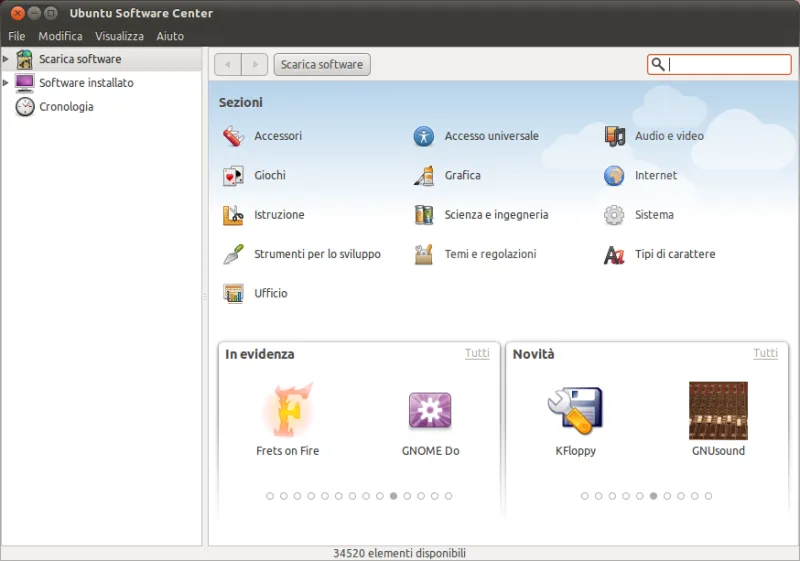Screen dimensions: 800x561
Task: Click the Istruzione label
Action: point(279,215)
